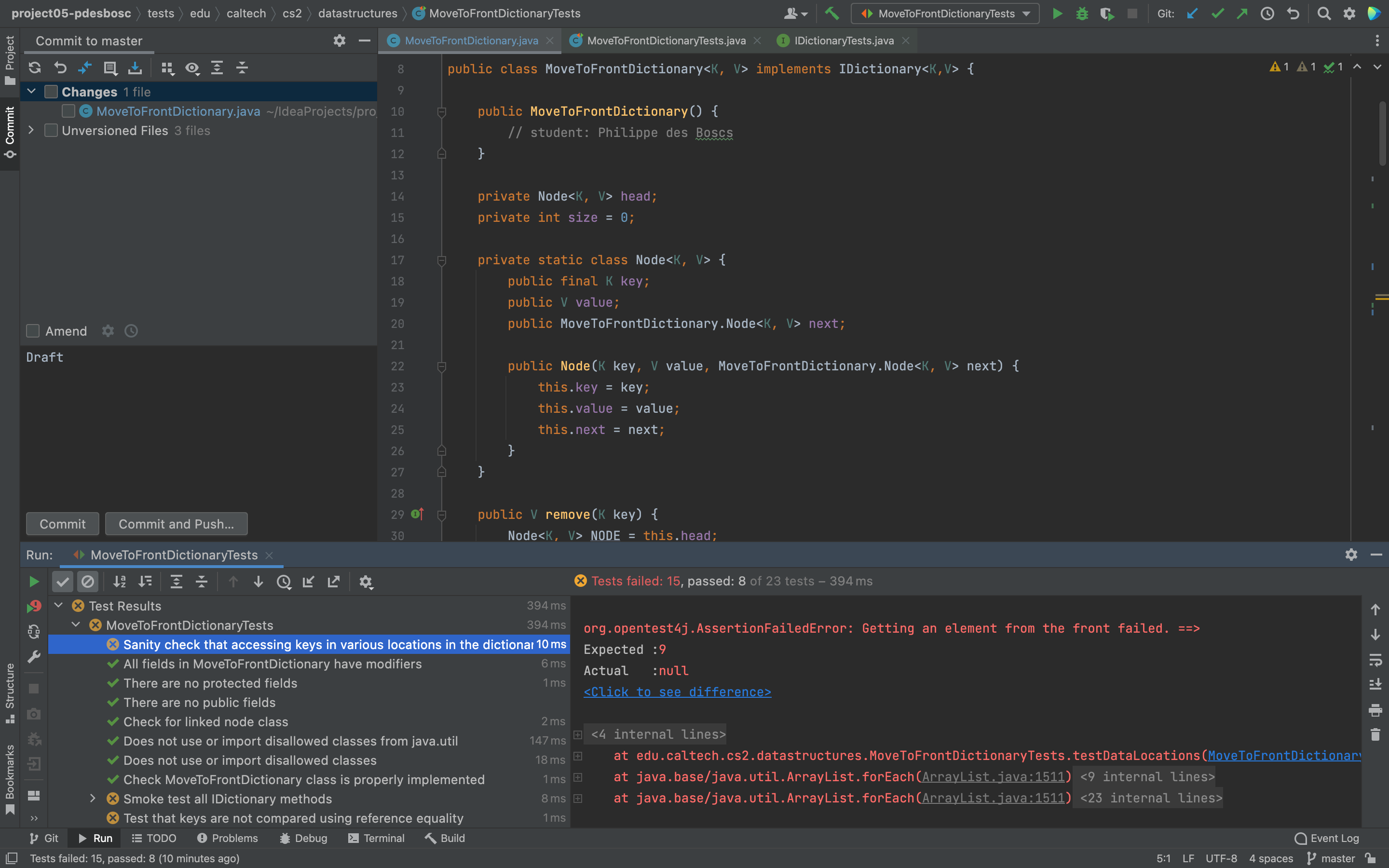Switch to IDictionaryTests.java editor tab
1389x868 pixels.
click(x=843, y=41)
